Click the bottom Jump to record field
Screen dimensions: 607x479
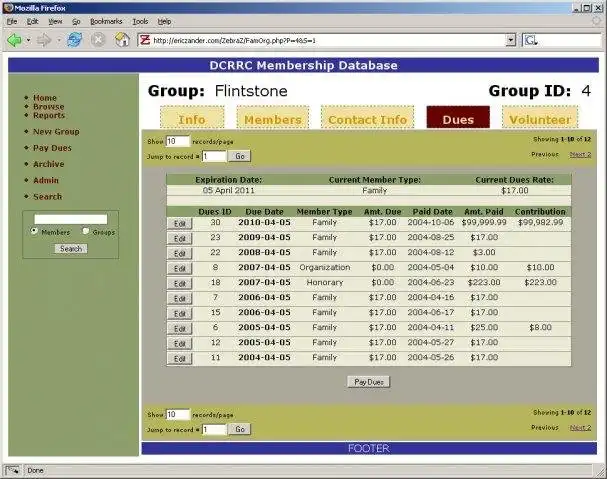pos(214,429)
